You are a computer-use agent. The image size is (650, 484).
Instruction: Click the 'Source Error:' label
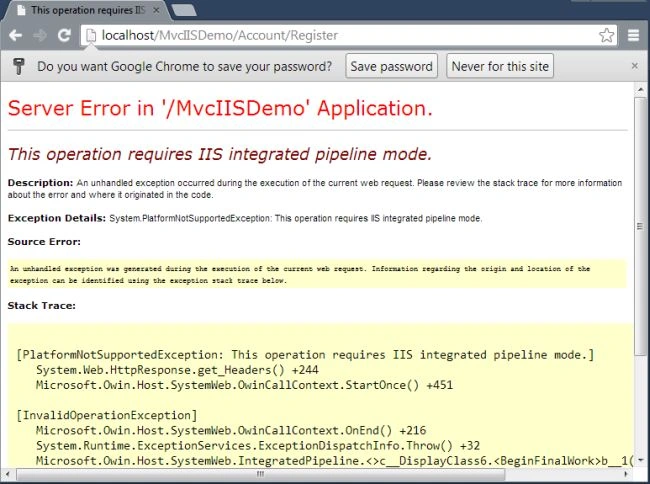pos(44,242)
